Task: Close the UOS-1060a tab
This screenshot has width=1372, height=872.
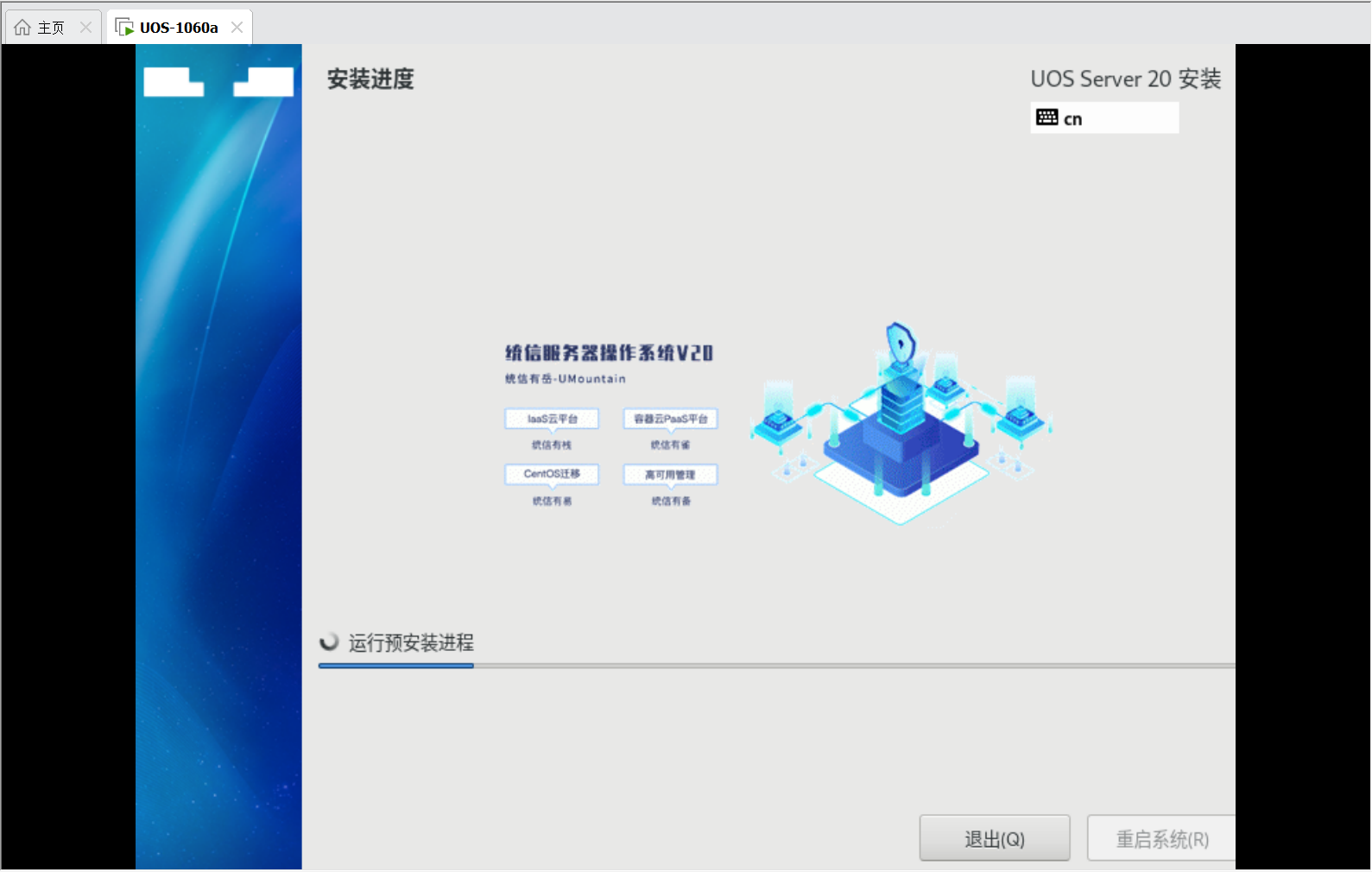Action: tap(237, 28)
